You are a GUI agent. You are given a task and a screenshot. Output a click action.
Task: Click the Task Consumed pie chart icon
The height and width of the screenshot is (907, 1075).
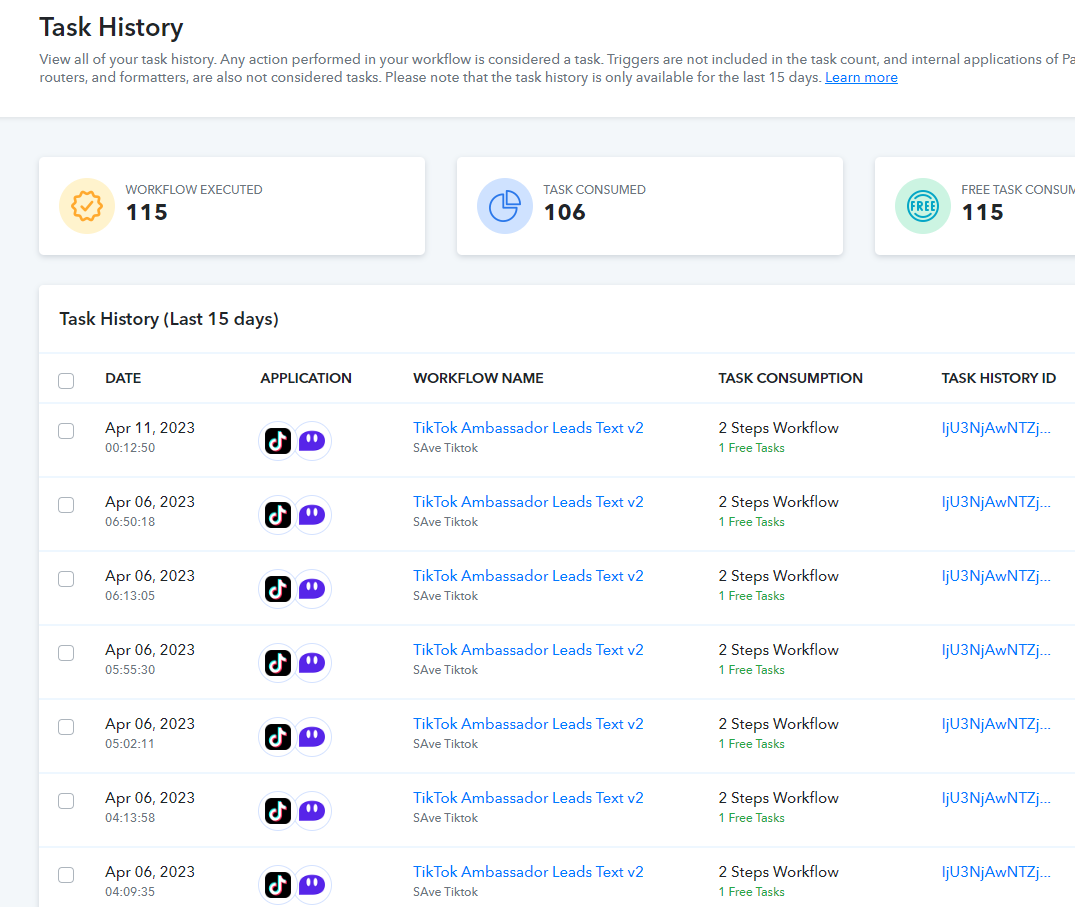(505, 206)
